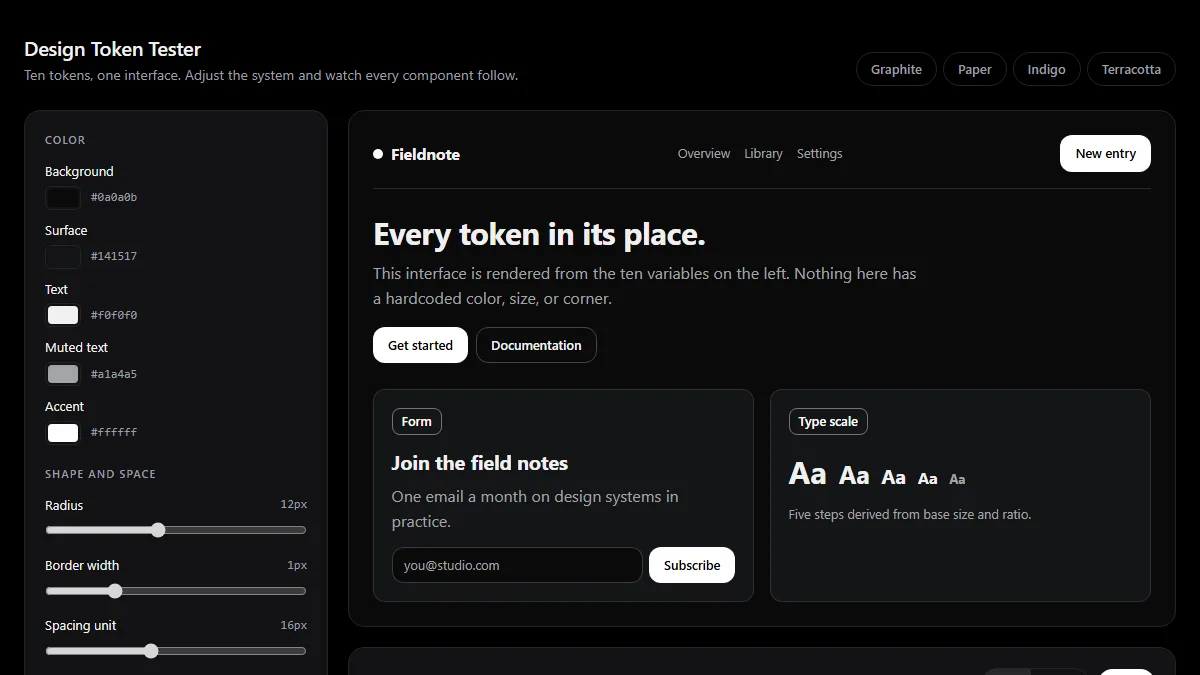Click the smallest Aa type sample
Viewport: 1200px width, 675px height.
[x=957, y=480]
